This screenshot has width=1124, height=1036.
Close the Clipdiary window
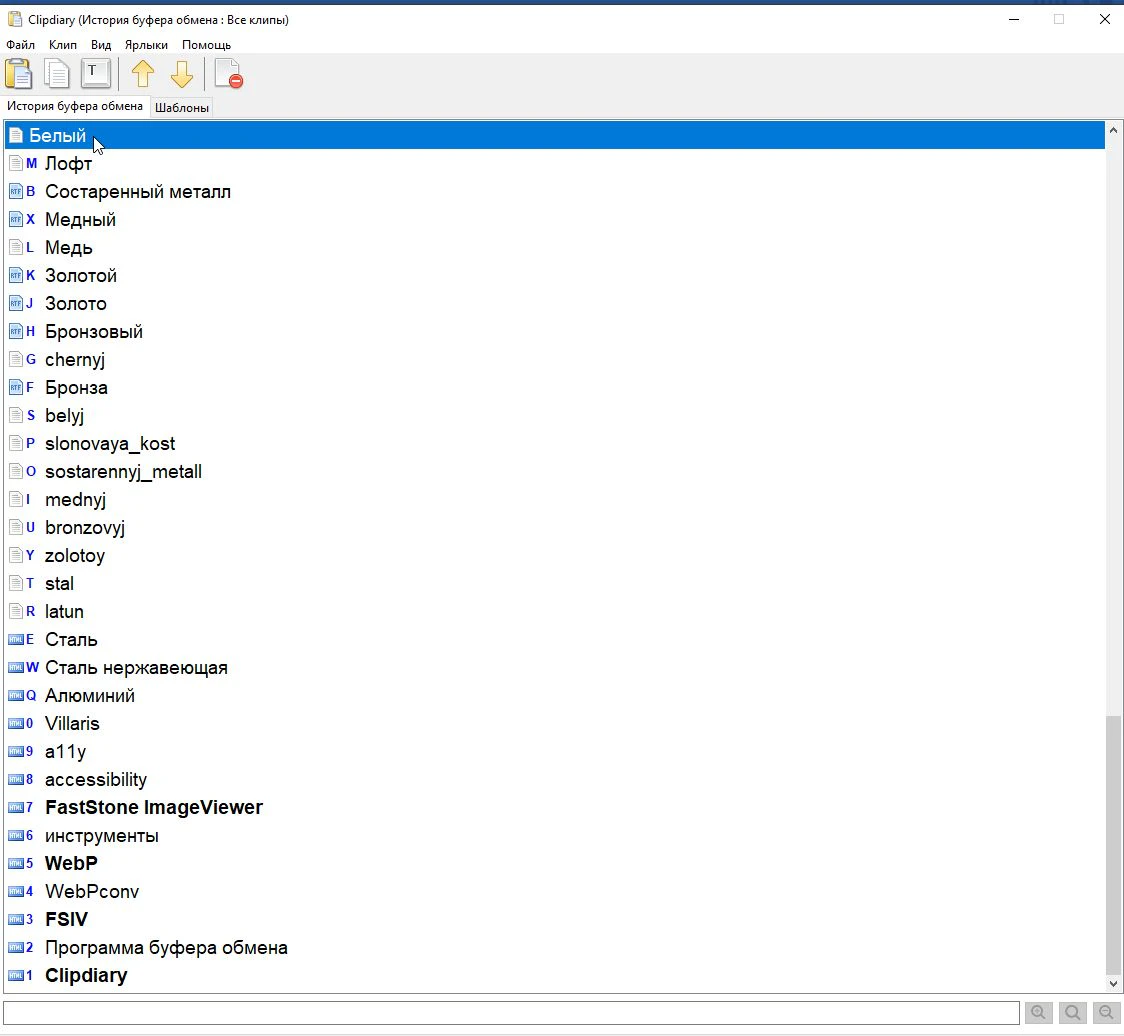pos(1105,19)
